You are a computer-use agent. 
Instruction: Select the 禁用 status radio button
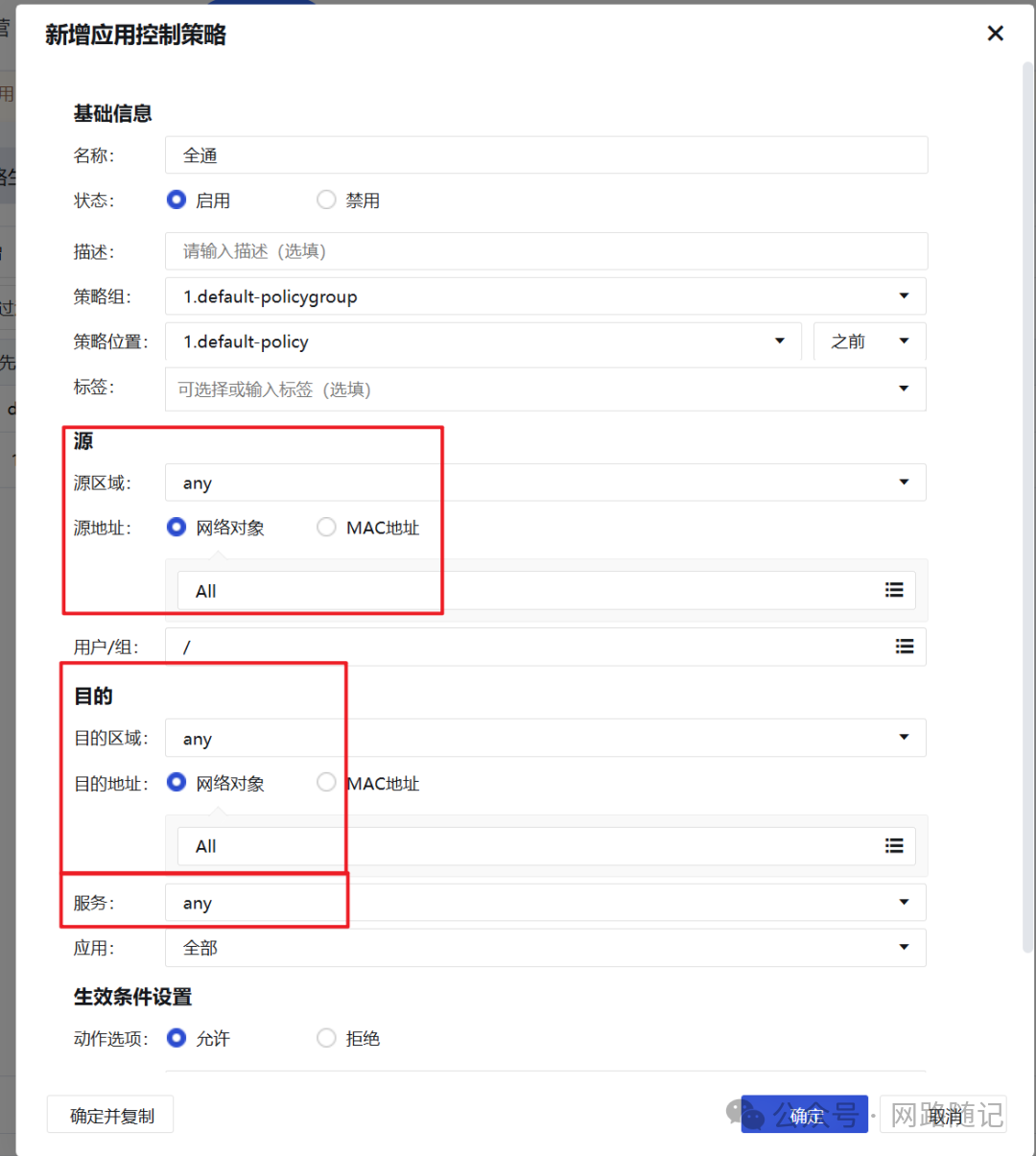coord(326,200)
